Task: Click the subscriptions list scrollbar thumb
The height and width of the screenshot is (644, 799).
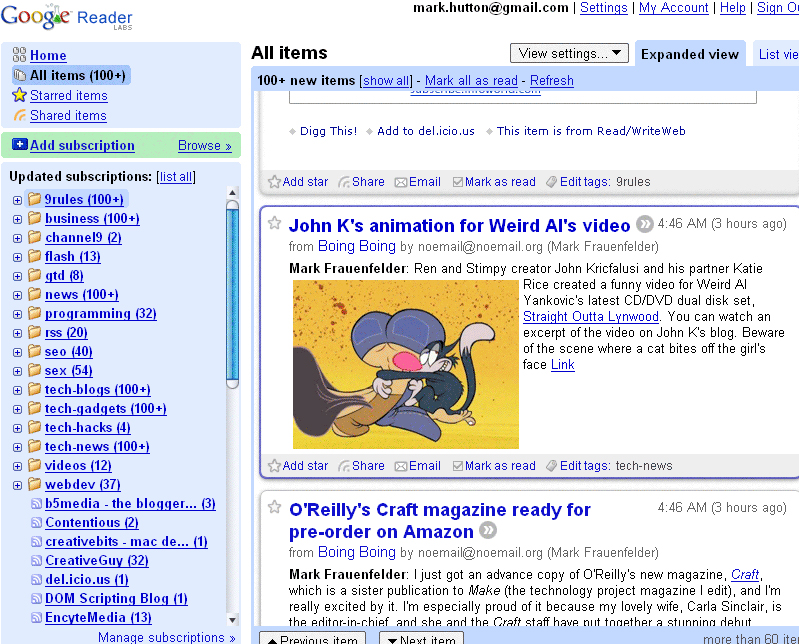Action: pos(232,294)
